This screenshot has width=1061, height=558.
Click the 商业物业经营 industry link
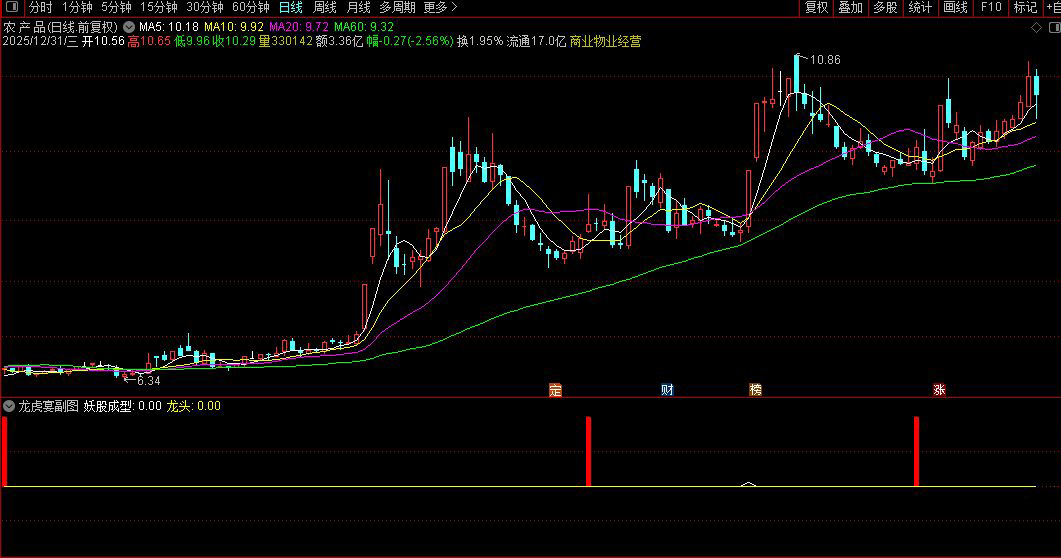click(606, 41)
